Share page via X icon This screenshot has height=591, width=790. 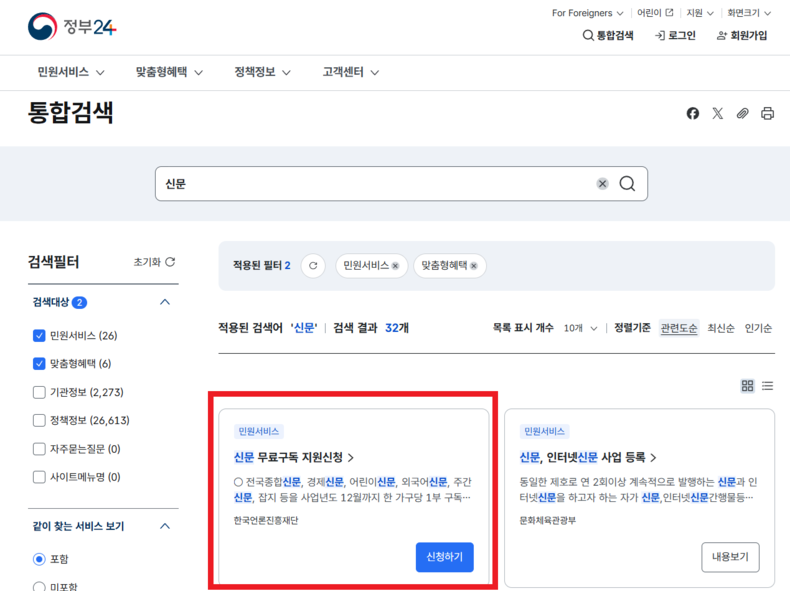coord(718,114)
